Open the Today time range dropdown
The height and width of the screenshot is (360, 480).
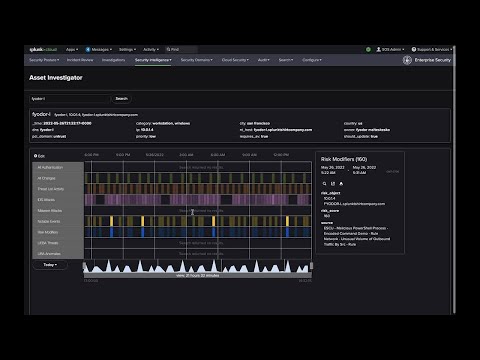pyautogui.click(x=50, y=265)
